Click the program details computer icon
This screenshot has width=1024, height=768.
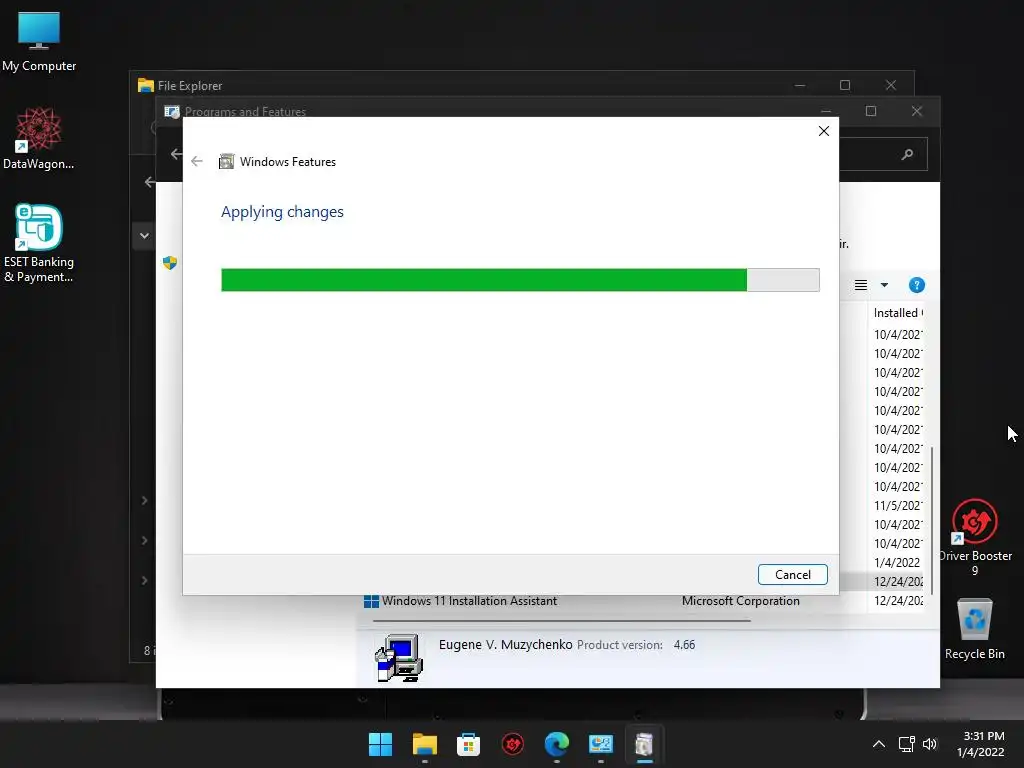[x=399, y=658]
